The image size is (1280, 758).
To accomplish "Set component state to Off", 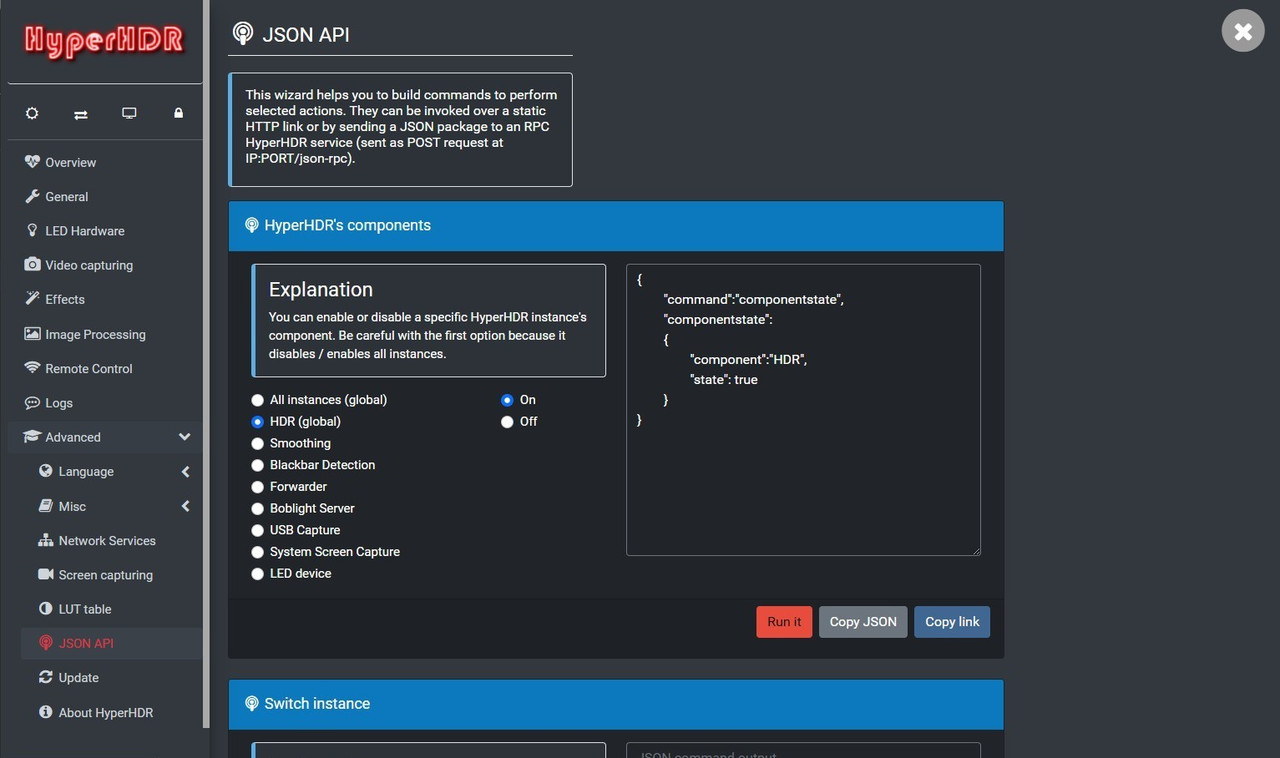I will [507, 422].
